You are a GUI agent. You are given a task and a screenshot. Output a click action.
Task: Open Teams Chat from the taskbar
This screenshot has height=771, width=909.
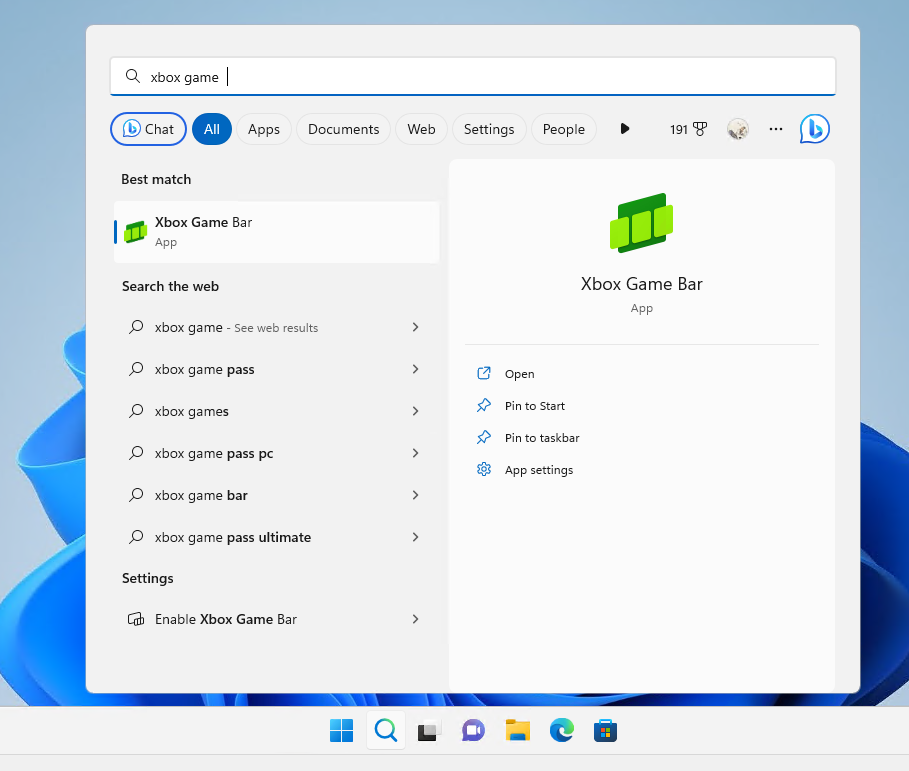(x=474, y=730)
